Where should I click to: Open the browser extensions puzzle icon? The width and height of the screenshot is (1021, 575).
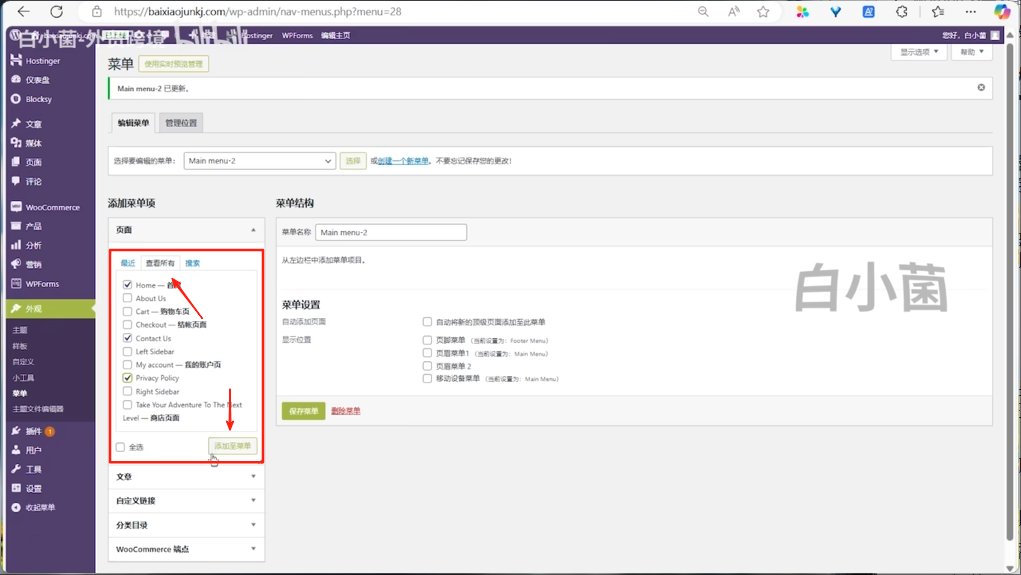pos(902,12)
